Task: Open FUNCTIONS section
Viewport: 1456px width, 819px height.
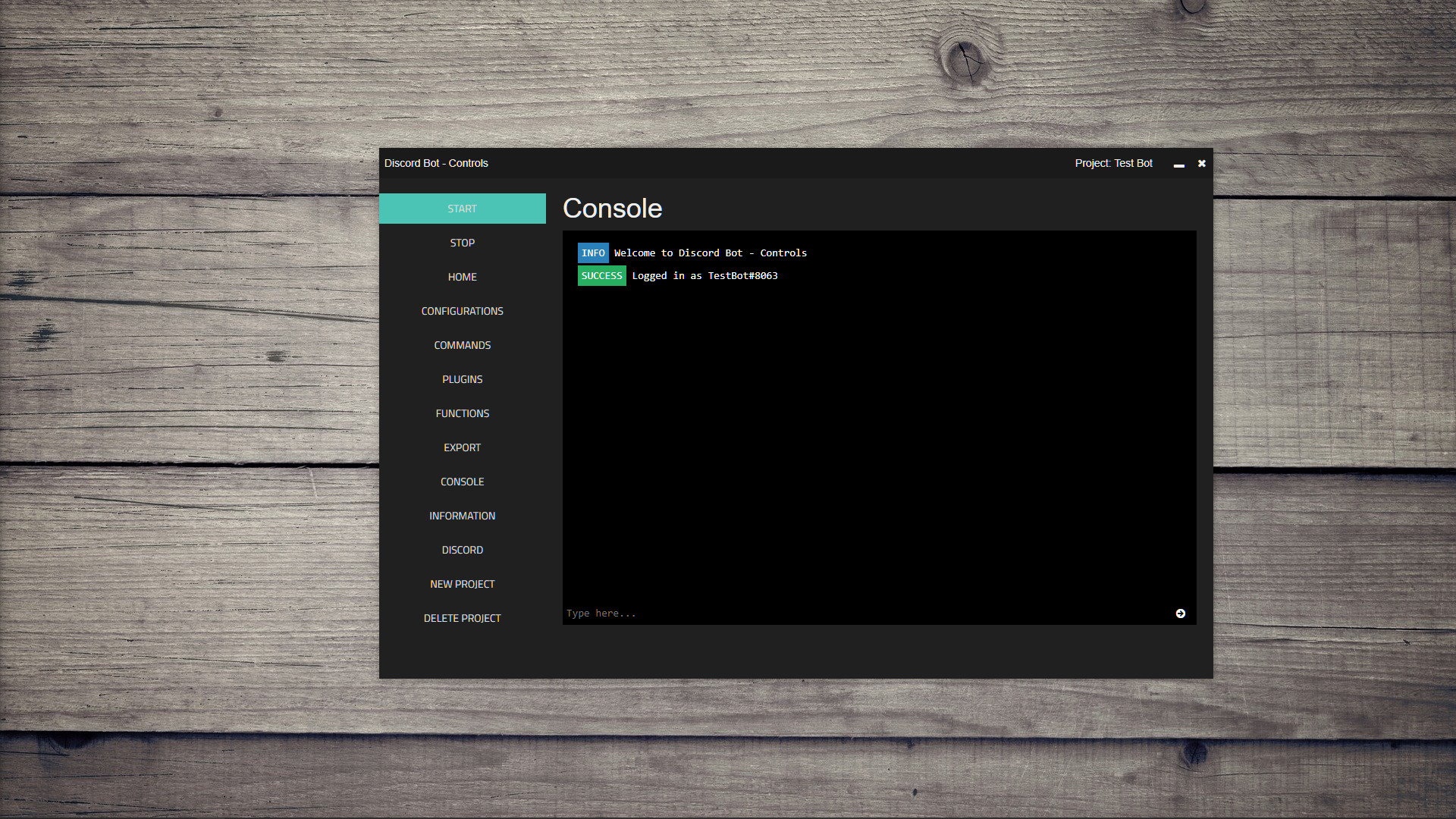Action: pyautogui.click(x=463, y=413)
